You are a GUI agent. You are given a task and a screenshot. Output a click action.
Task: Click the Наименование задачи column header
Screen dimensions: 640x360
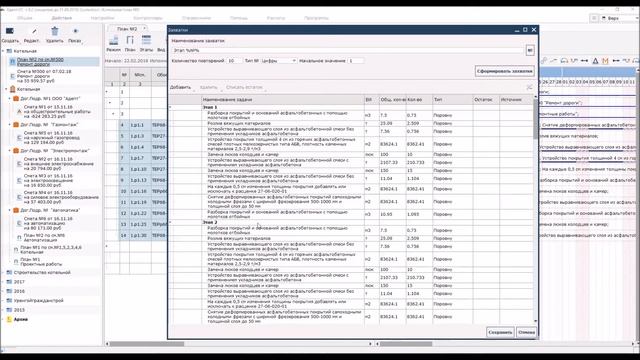point(283,100)
